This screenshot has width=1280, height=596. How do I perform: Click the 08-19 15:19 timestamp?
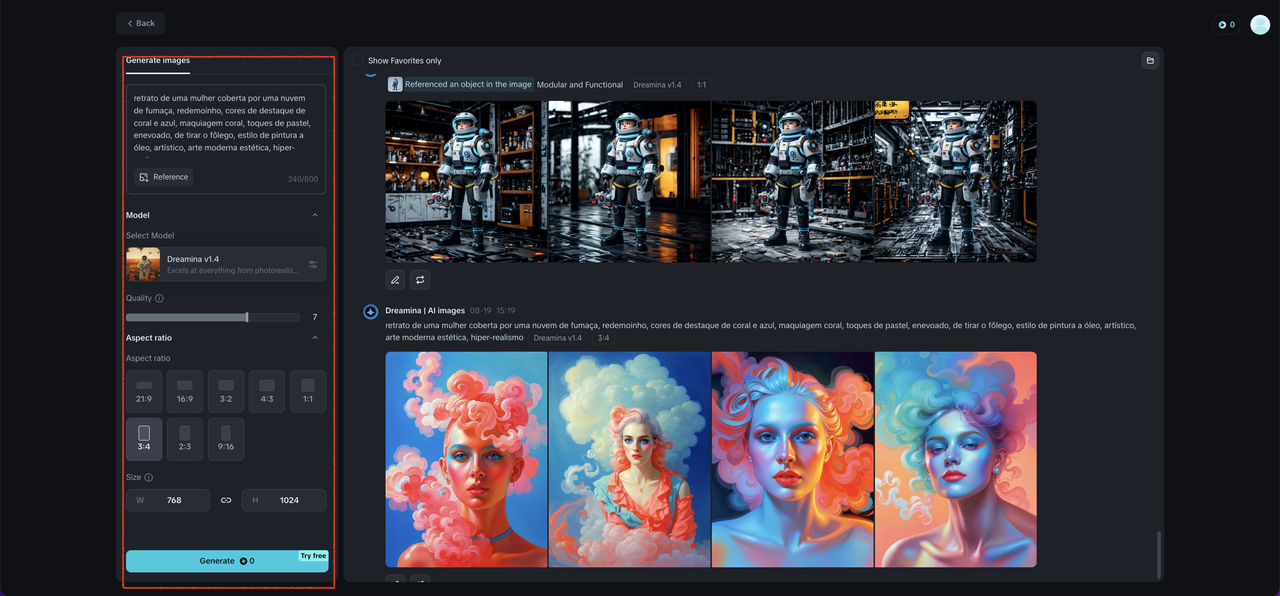point(493,311)
